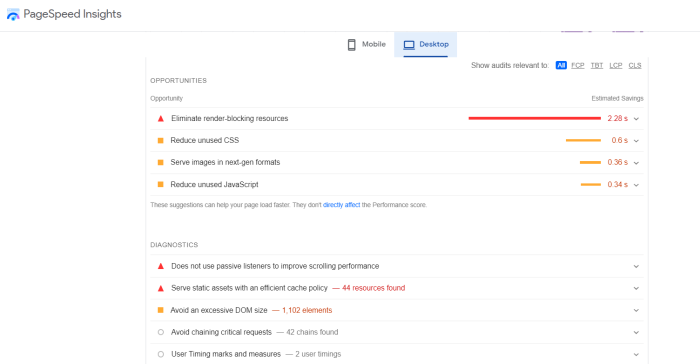This screenshot has width=700, height=364.
Task: Expand User Timing marks chevron
Action: [636, 354]
